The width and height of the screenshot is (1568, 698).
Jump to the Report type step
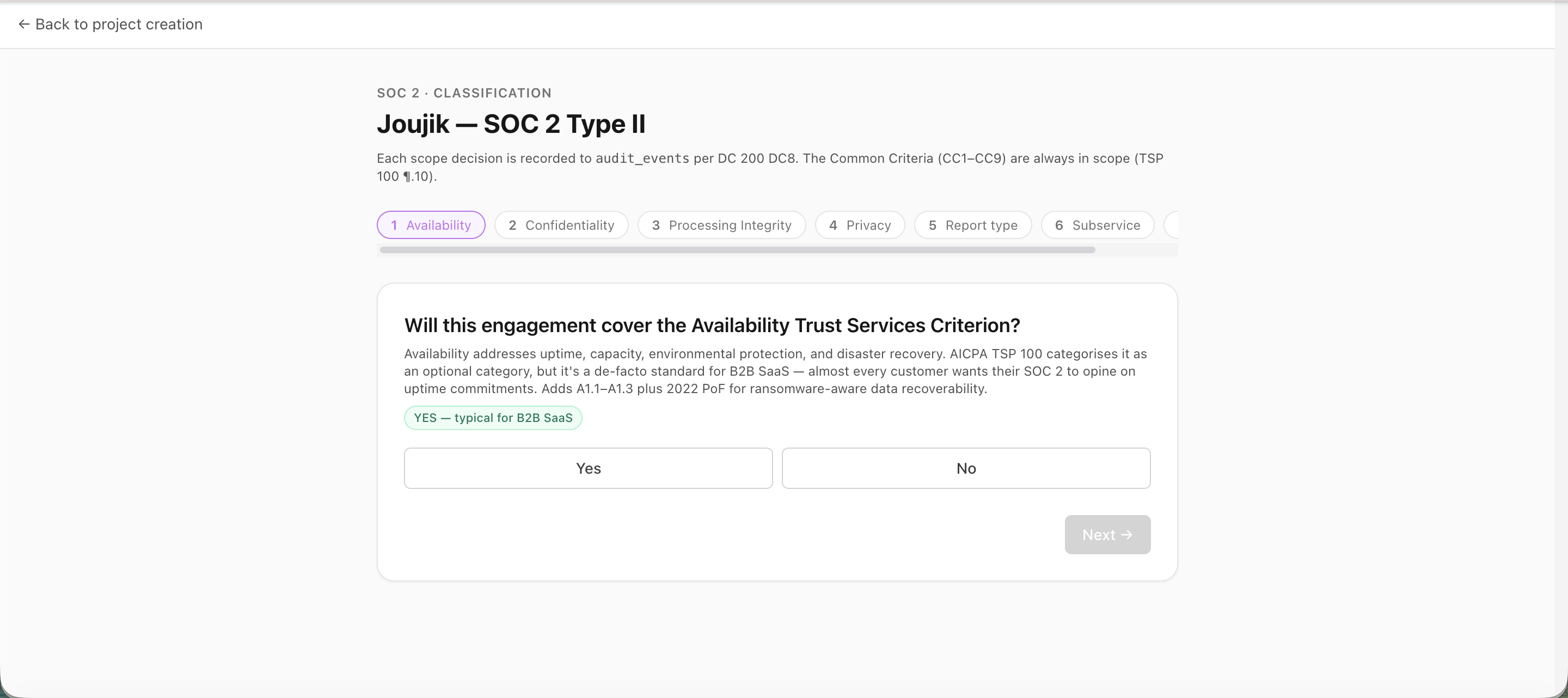tap(973, 225)
